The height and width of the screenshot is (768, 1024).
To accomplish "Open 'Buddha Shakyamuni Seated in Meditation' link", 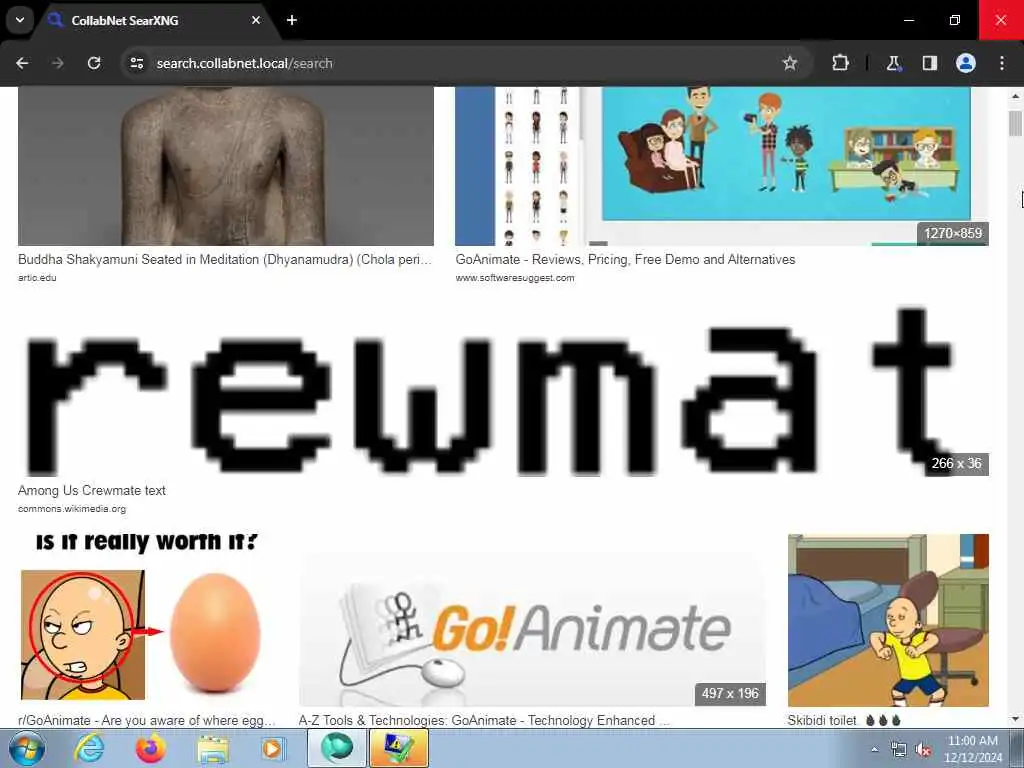I will pos(225,259).
